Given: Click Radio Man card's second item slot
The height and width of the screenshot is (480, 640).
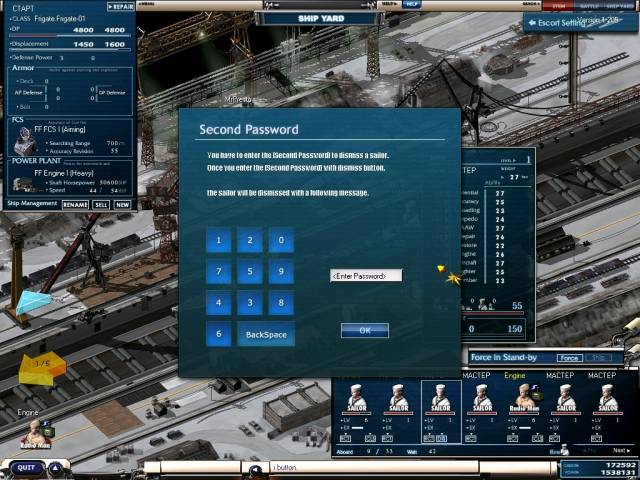Looking at the screenshot, I should pyautogui.click(x=538, y=438).
